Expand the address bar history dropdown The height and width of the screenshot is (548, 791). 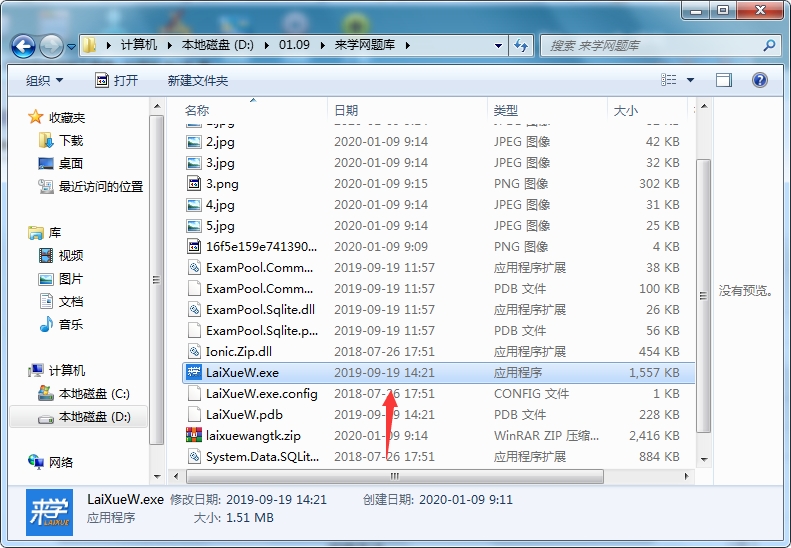498,45
